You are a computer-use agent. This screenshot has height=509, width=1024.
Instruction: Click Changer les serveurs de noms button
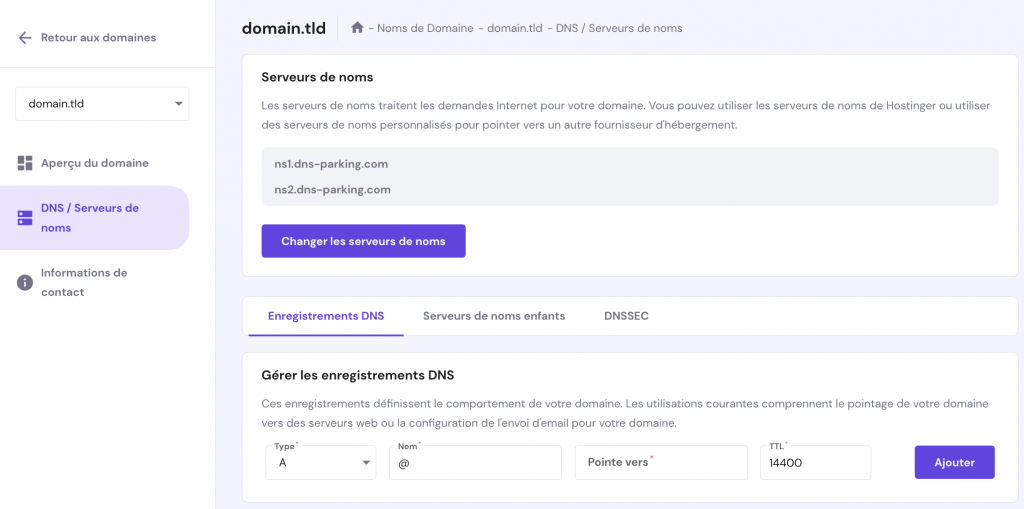363,241
